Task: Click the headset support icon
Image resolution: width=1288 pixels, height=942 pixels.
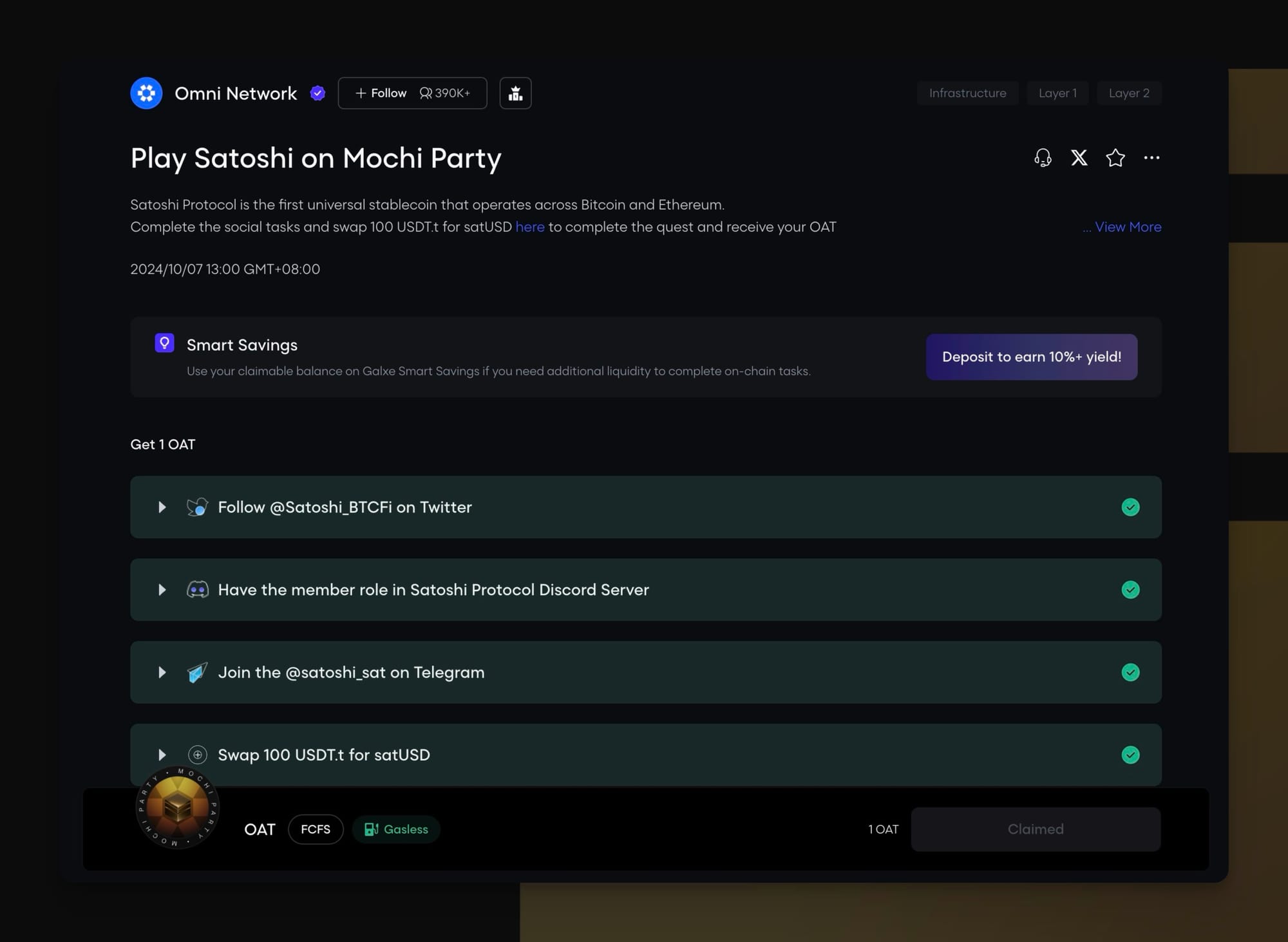Action: (x=1043, y=158)
